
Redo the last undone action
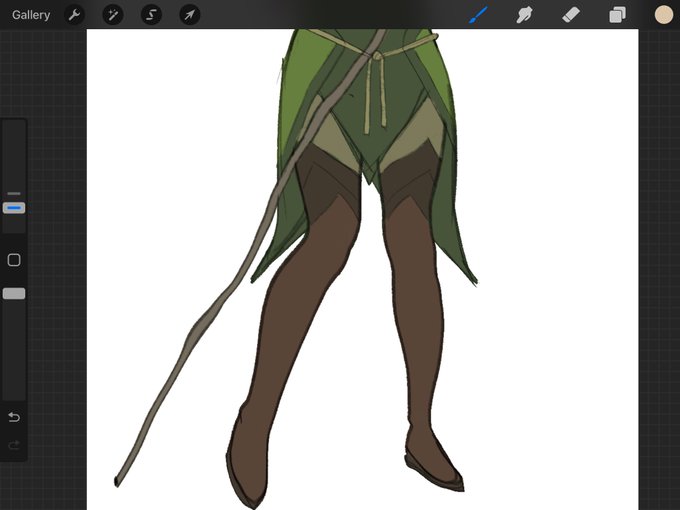click(14, 445)
